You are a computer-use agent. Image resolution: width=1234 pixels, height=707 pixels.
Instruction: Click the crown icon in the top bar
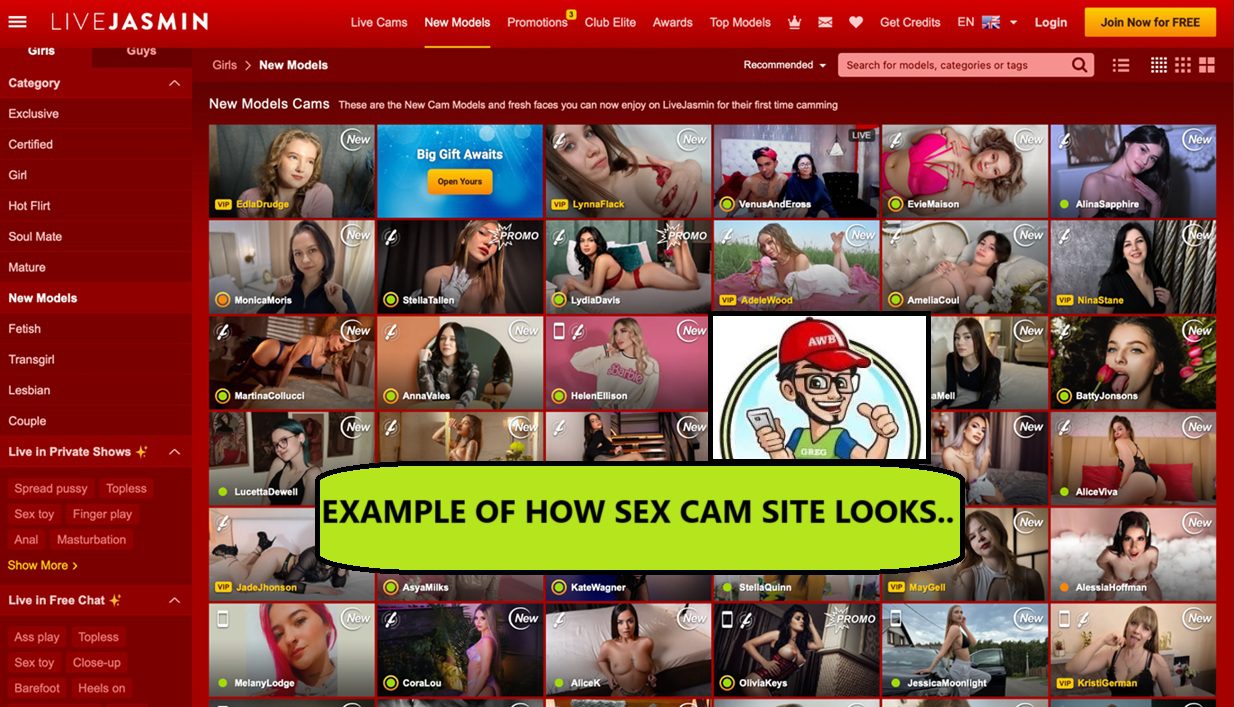point(795,22)
